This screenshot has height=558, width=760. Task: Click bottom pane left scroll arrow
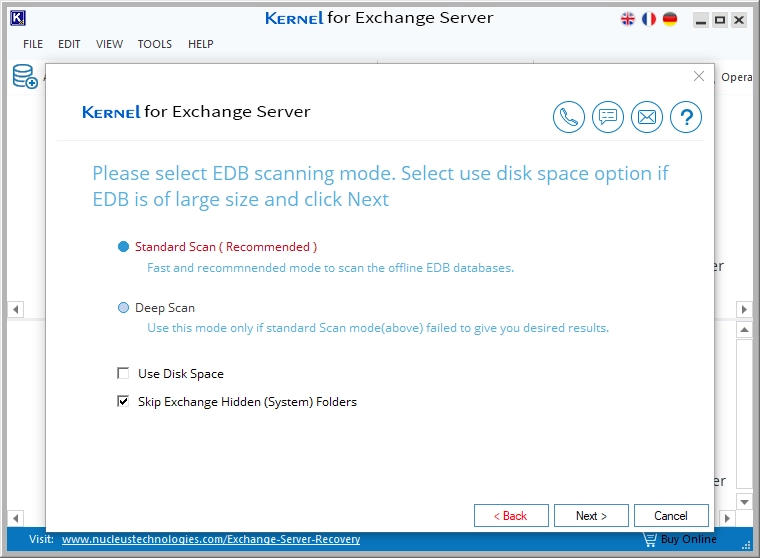[16, 518]
